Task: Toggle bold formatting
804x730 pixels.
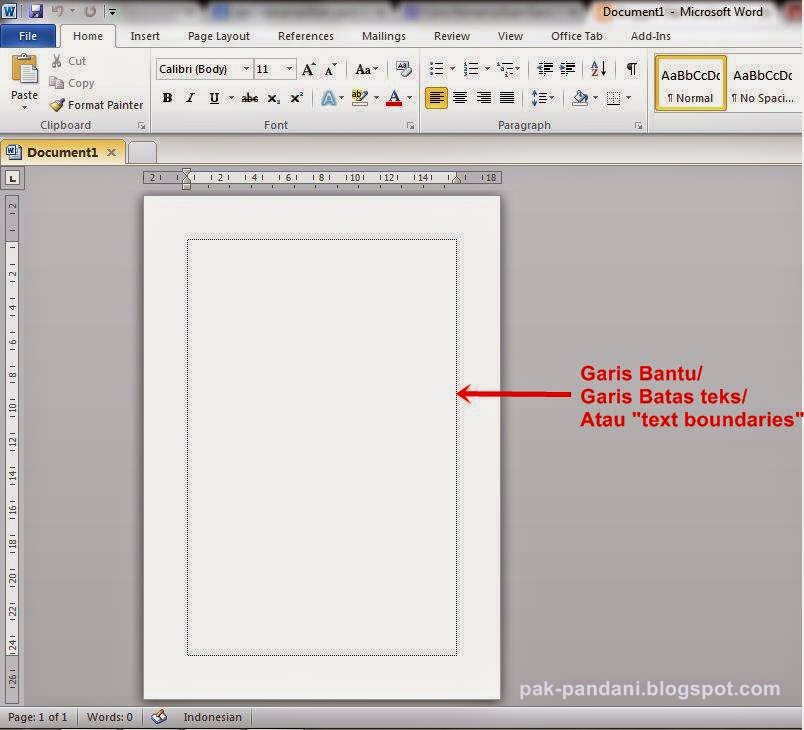Action: 167,98
